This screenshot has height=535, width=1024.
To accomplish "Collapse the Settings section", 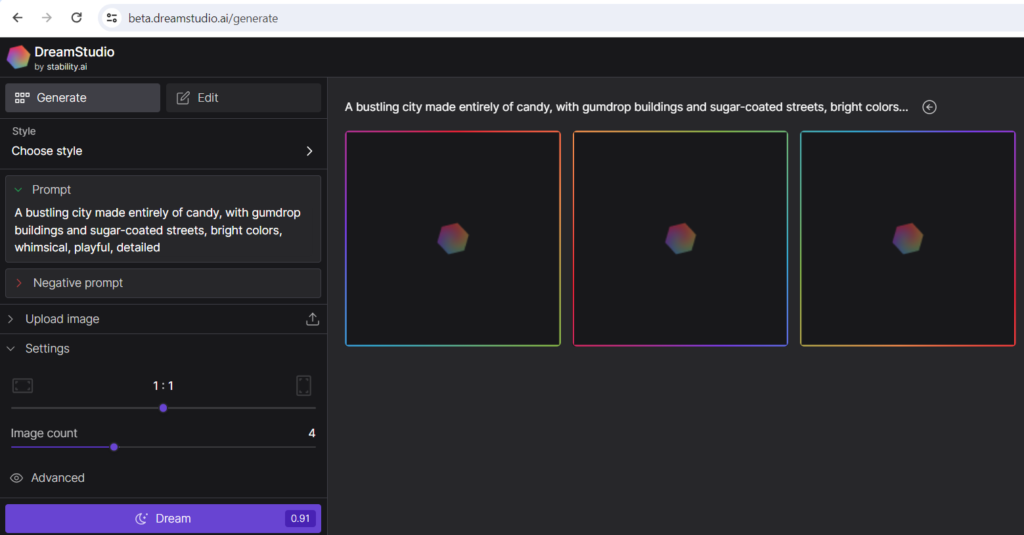I will [x=12, y=349].
